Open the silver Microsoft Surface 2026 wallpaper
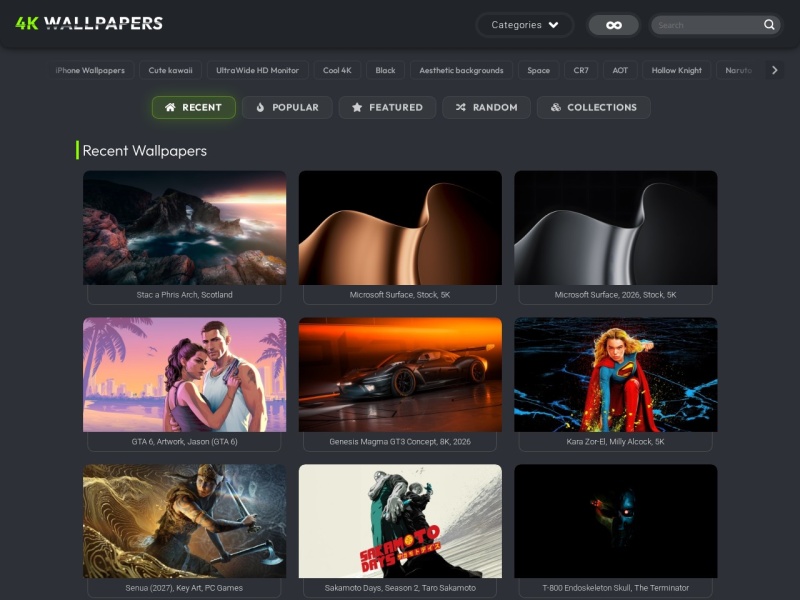 (x=616, y=228)
